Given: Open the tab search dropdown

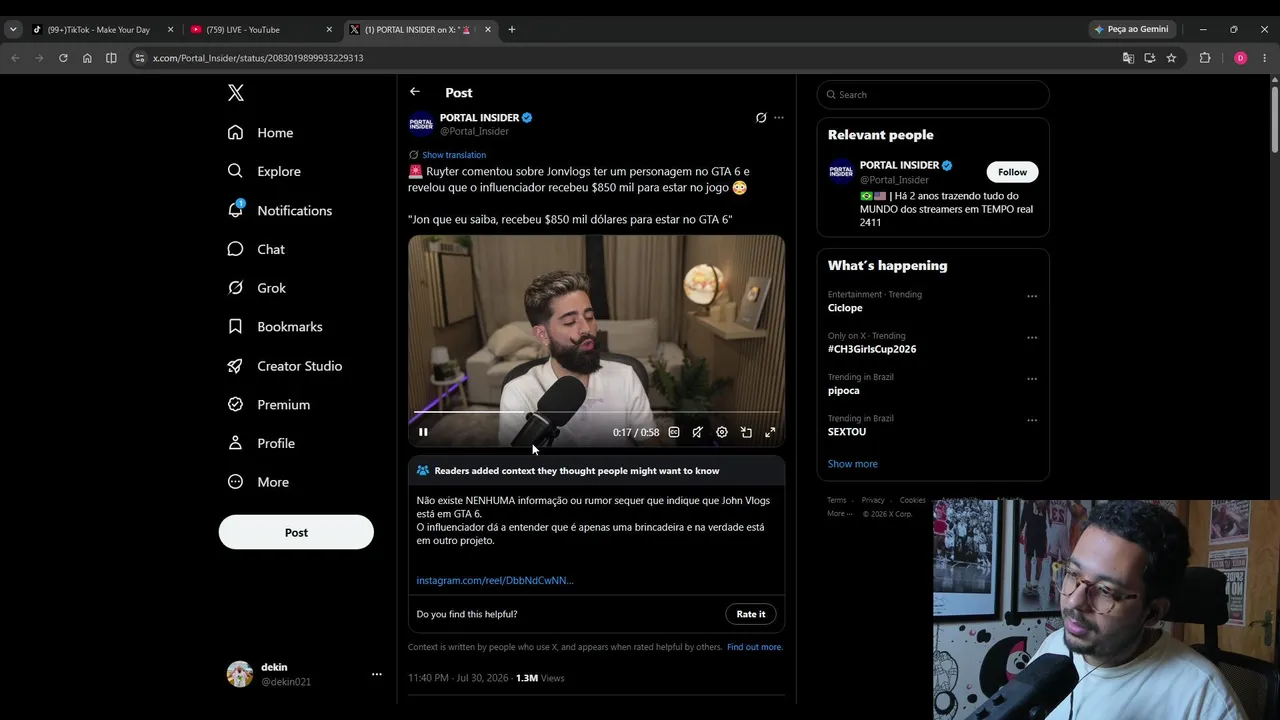Looking at the screenshot, I should point(13,30).
